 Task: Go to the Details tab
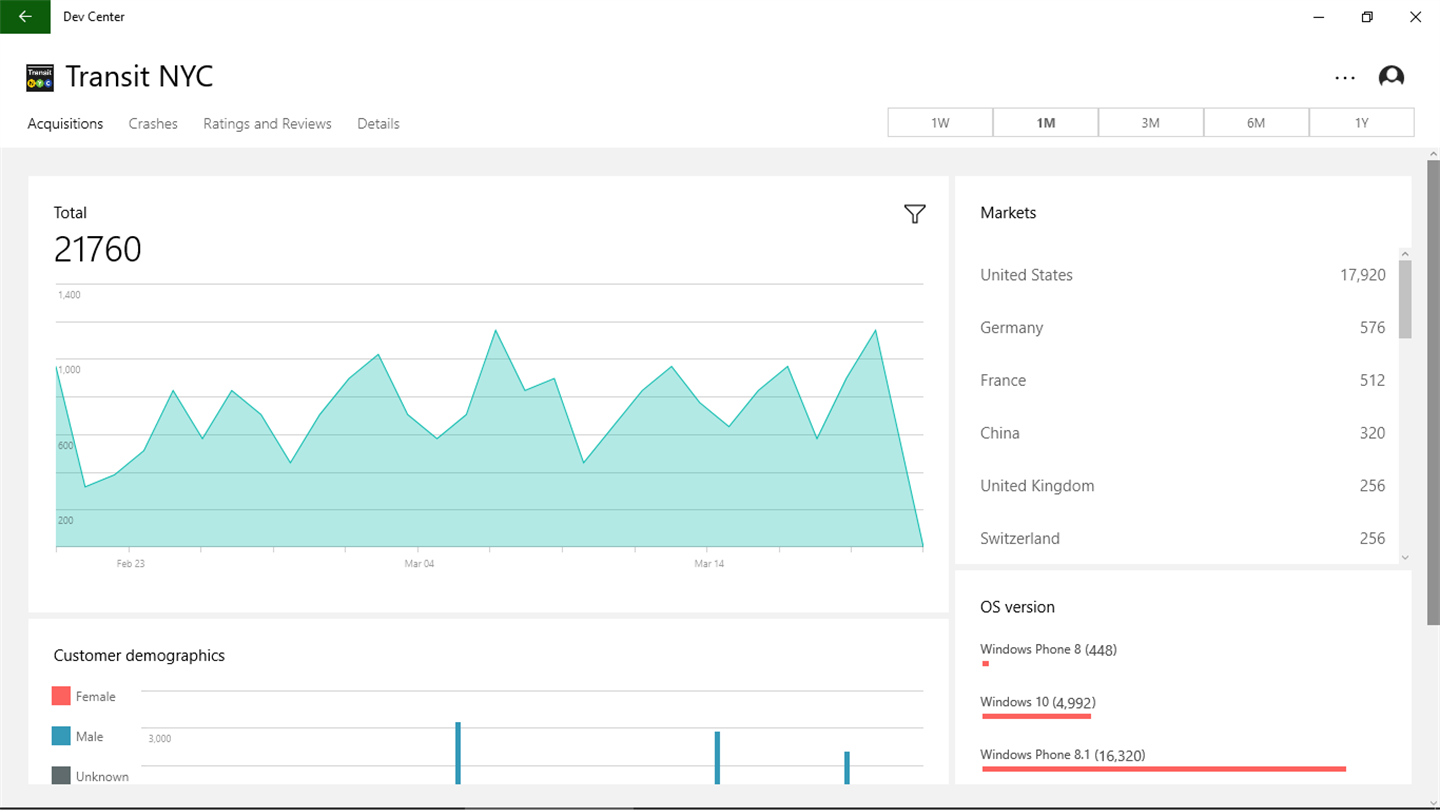click(378, 124)
